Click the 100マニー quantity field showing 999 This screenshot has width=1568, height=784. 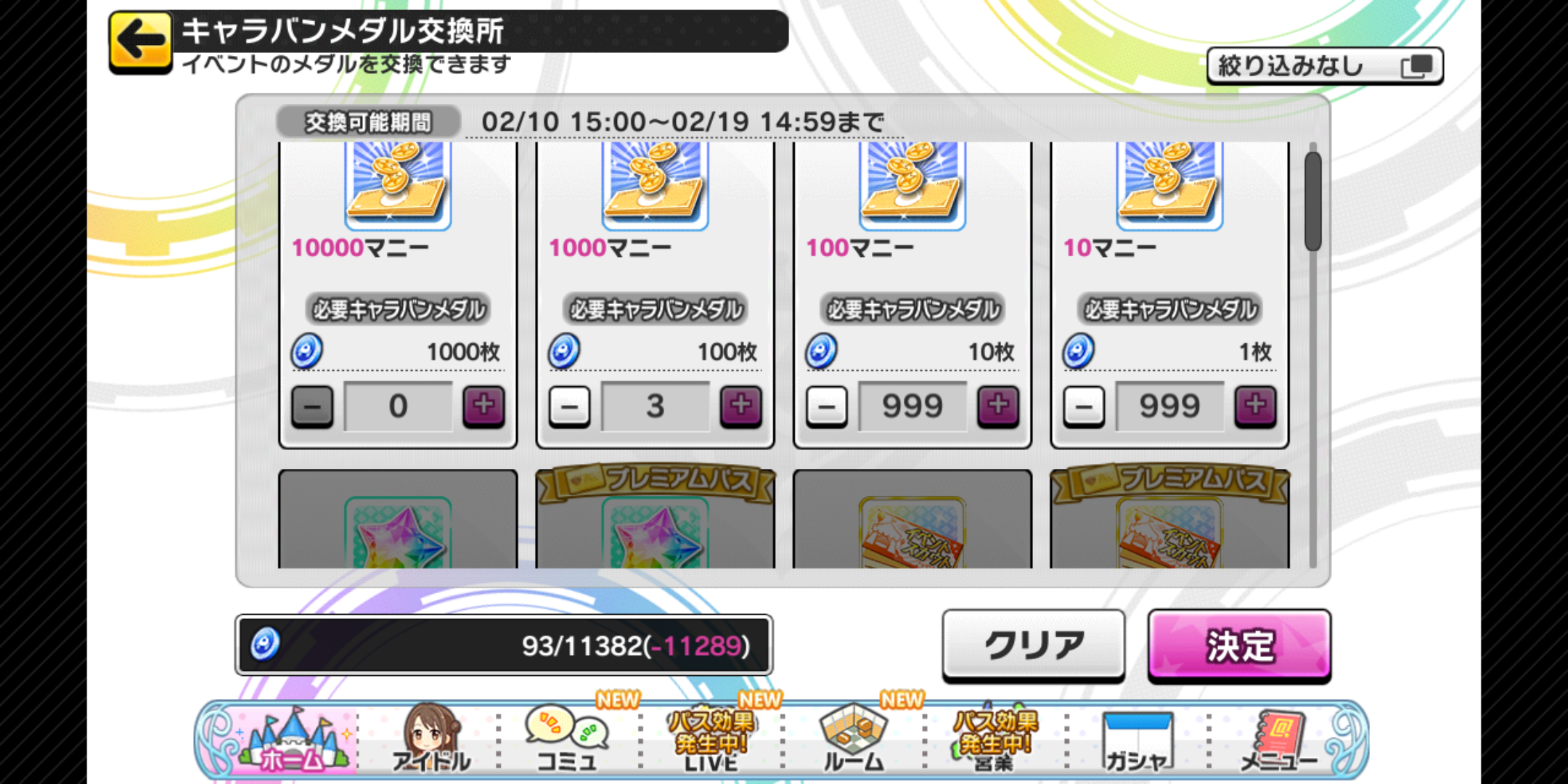click(912, 406)
